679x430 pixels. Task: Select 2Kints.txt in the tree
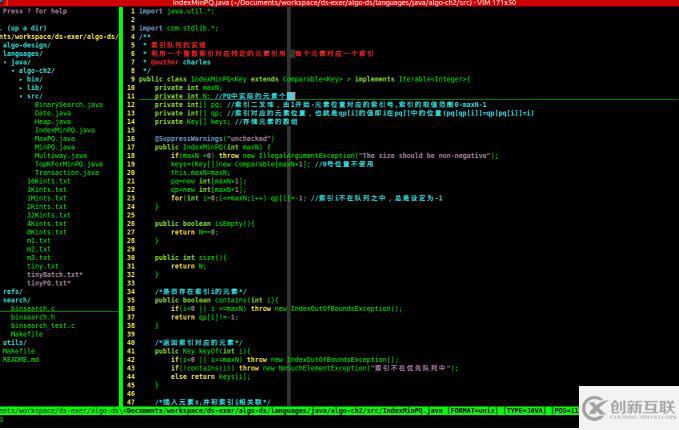point(47,207)
